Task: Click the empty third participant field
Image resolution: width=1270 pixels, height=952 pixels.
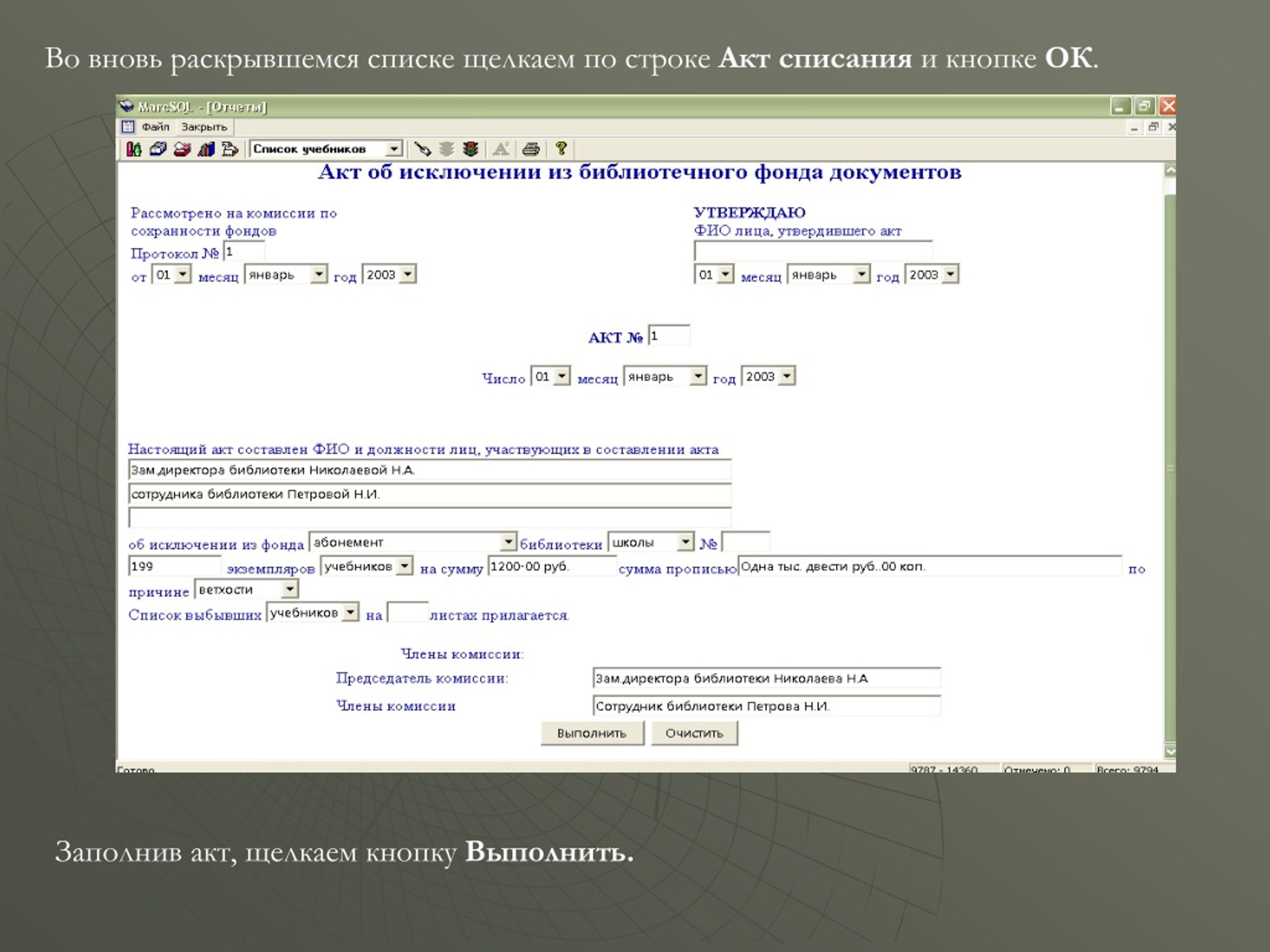Action: [x=430, y=518]
